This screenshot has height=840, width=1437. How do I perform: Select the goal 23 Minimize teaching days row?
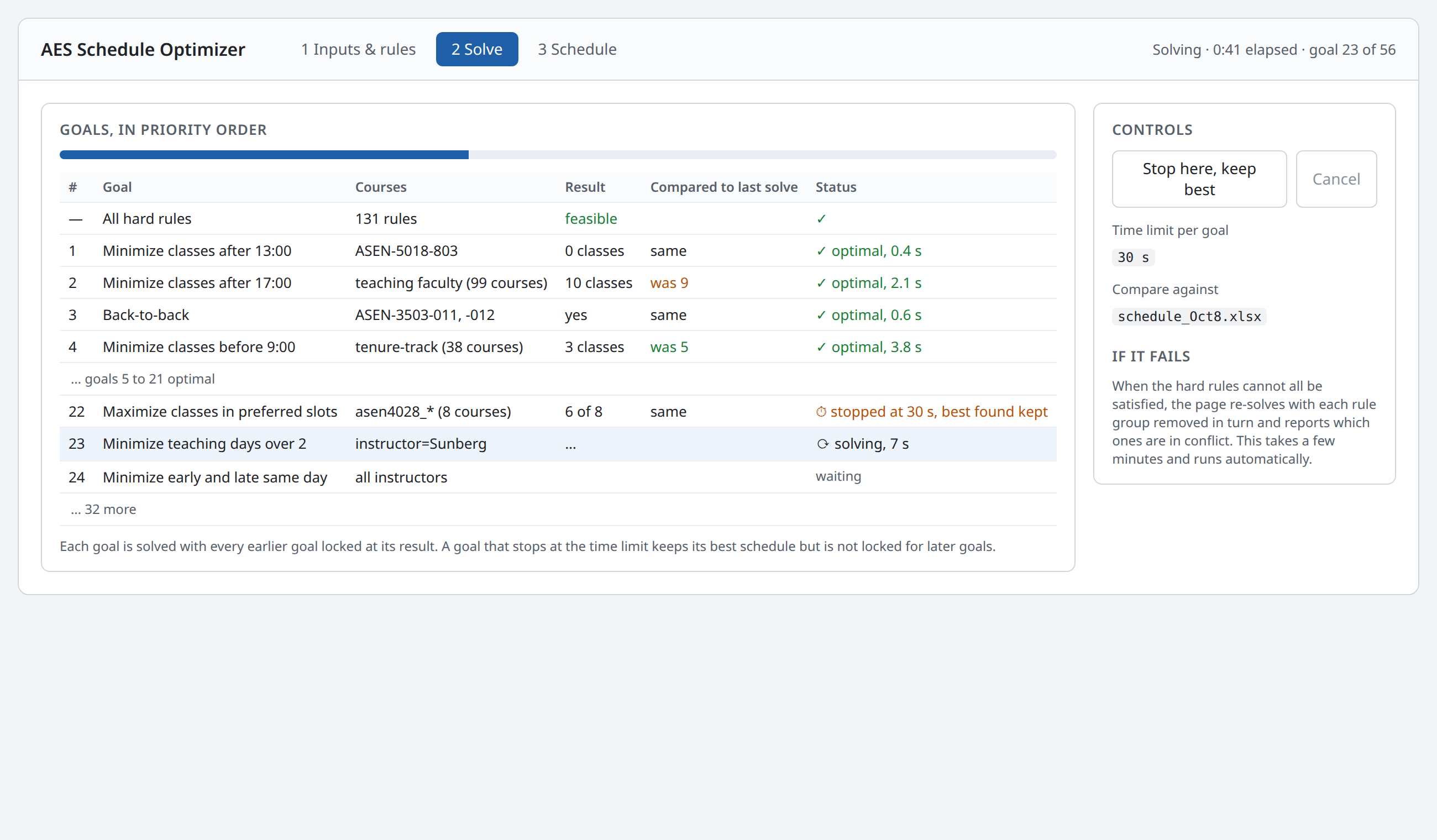[558, 444]
